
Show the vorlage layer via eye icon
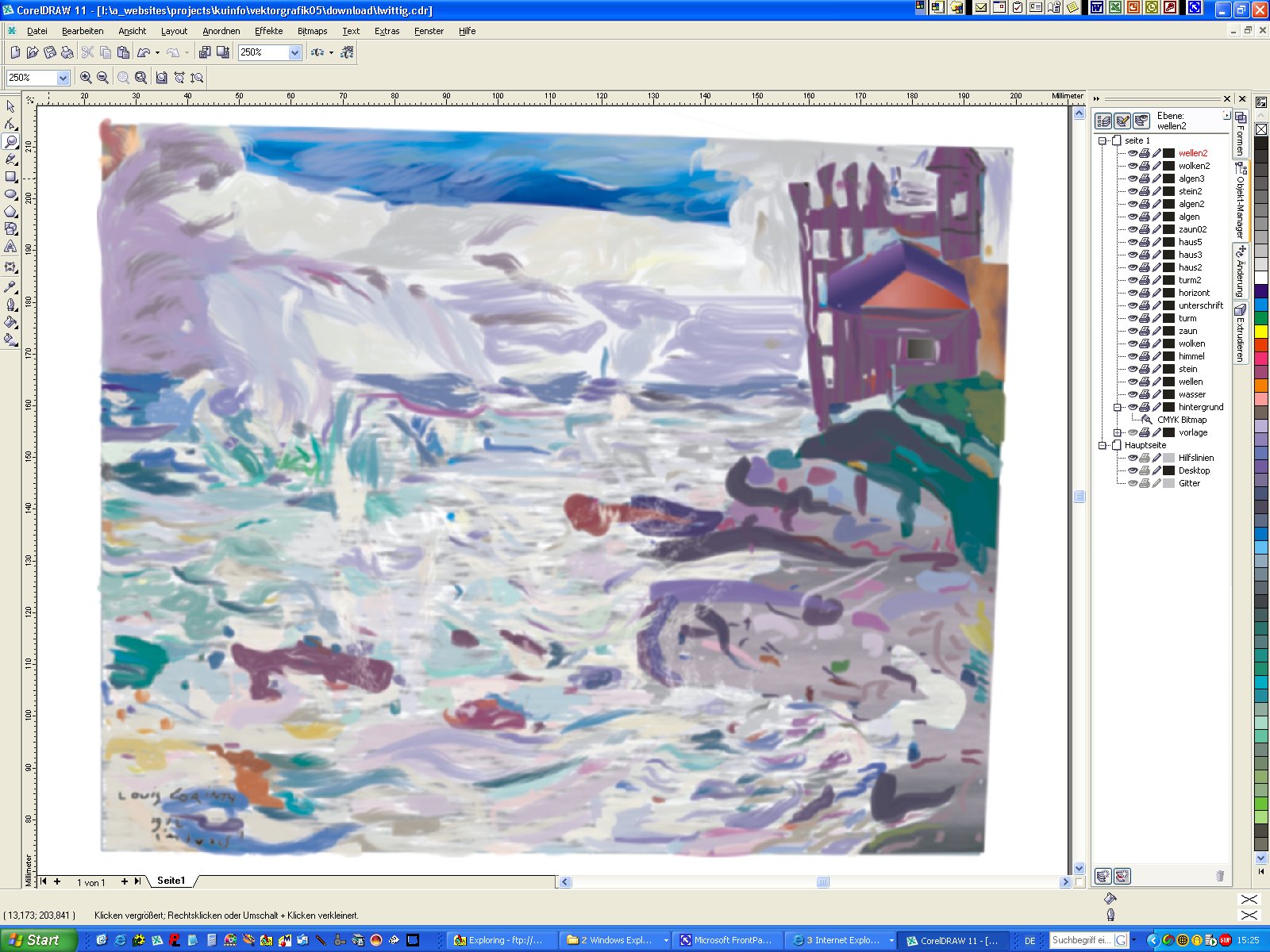[1133, 432]
